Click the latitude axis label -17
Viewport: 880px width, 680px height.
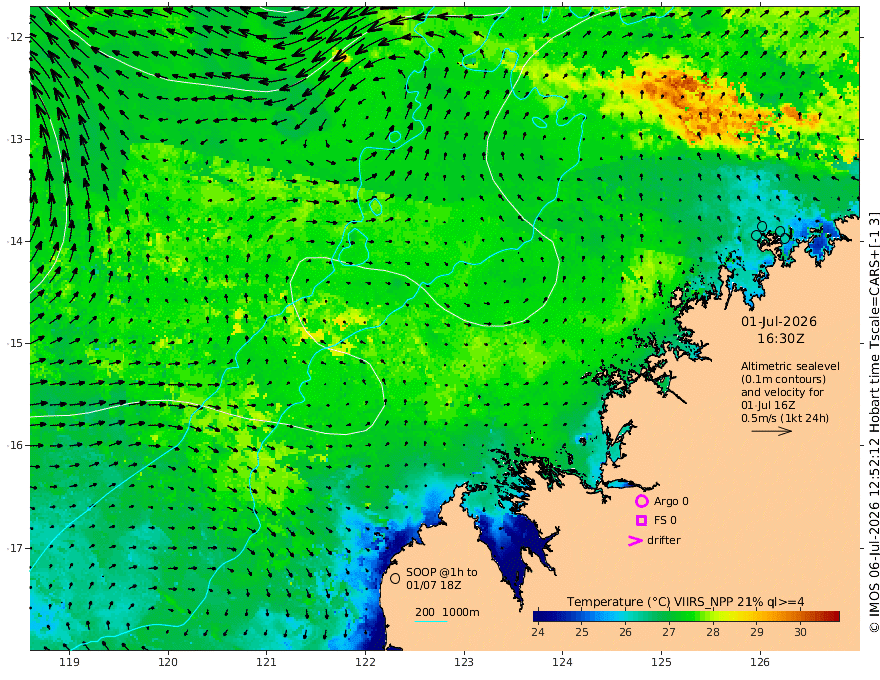[x=16, y=548]
